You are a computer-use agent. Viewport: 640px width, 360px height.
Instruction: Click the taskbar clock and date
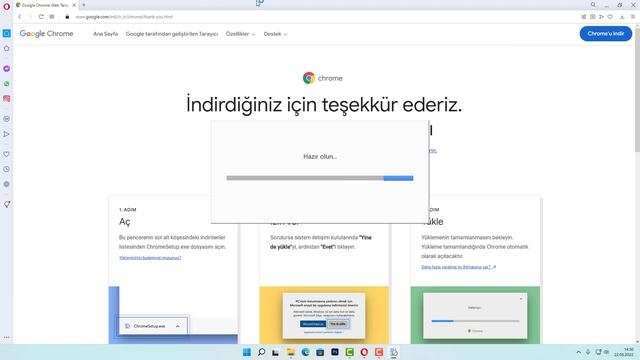(x=624, y=352)
